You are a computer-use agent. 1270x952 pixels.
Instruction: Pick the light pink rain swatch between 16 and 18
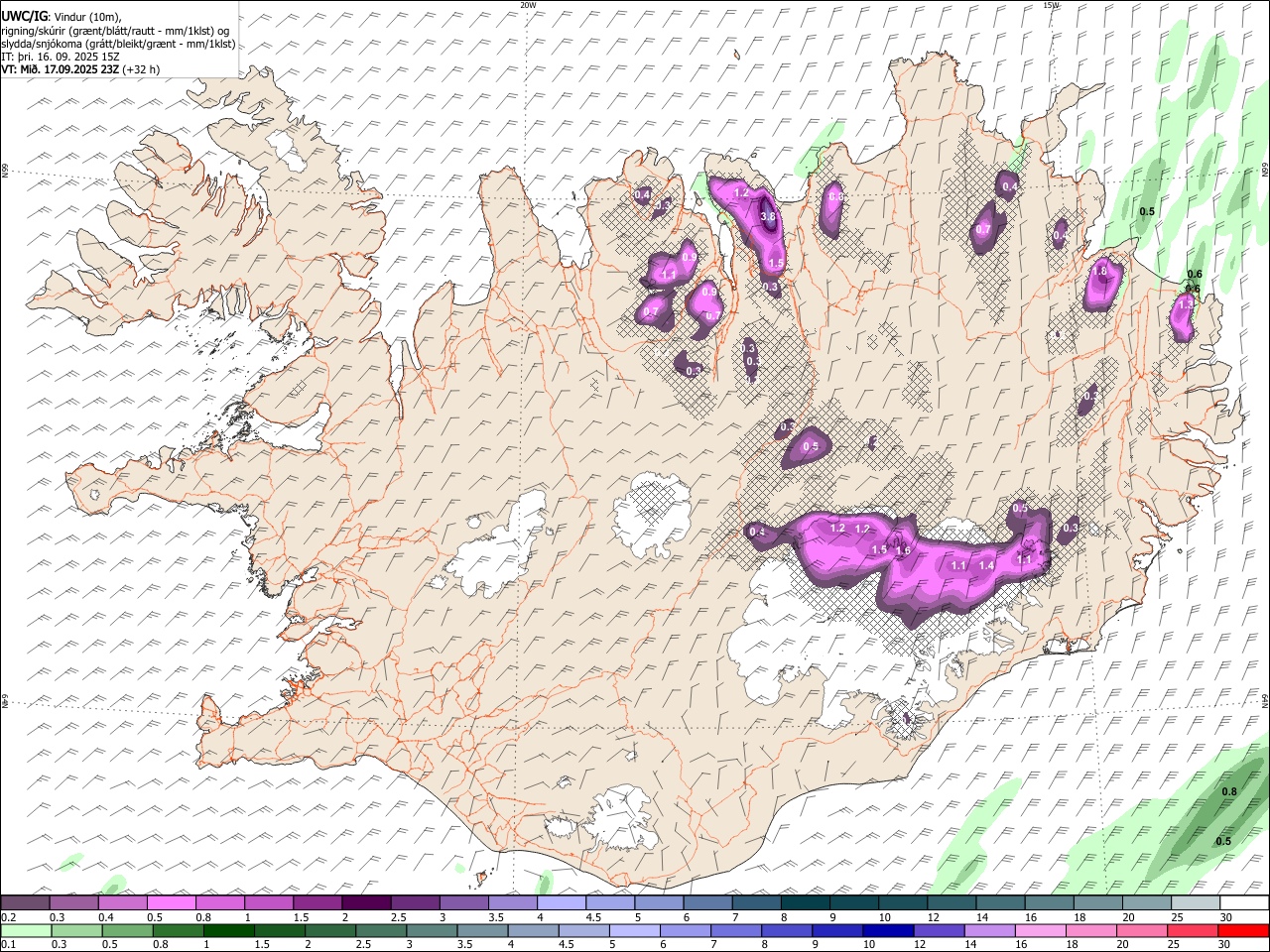point(1040,930)
